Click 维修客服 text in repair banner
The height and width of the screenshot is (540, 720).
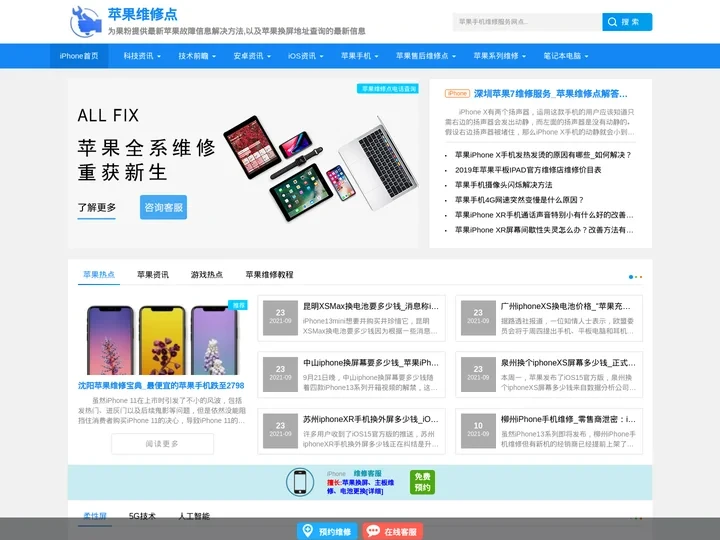coord(367,473)
